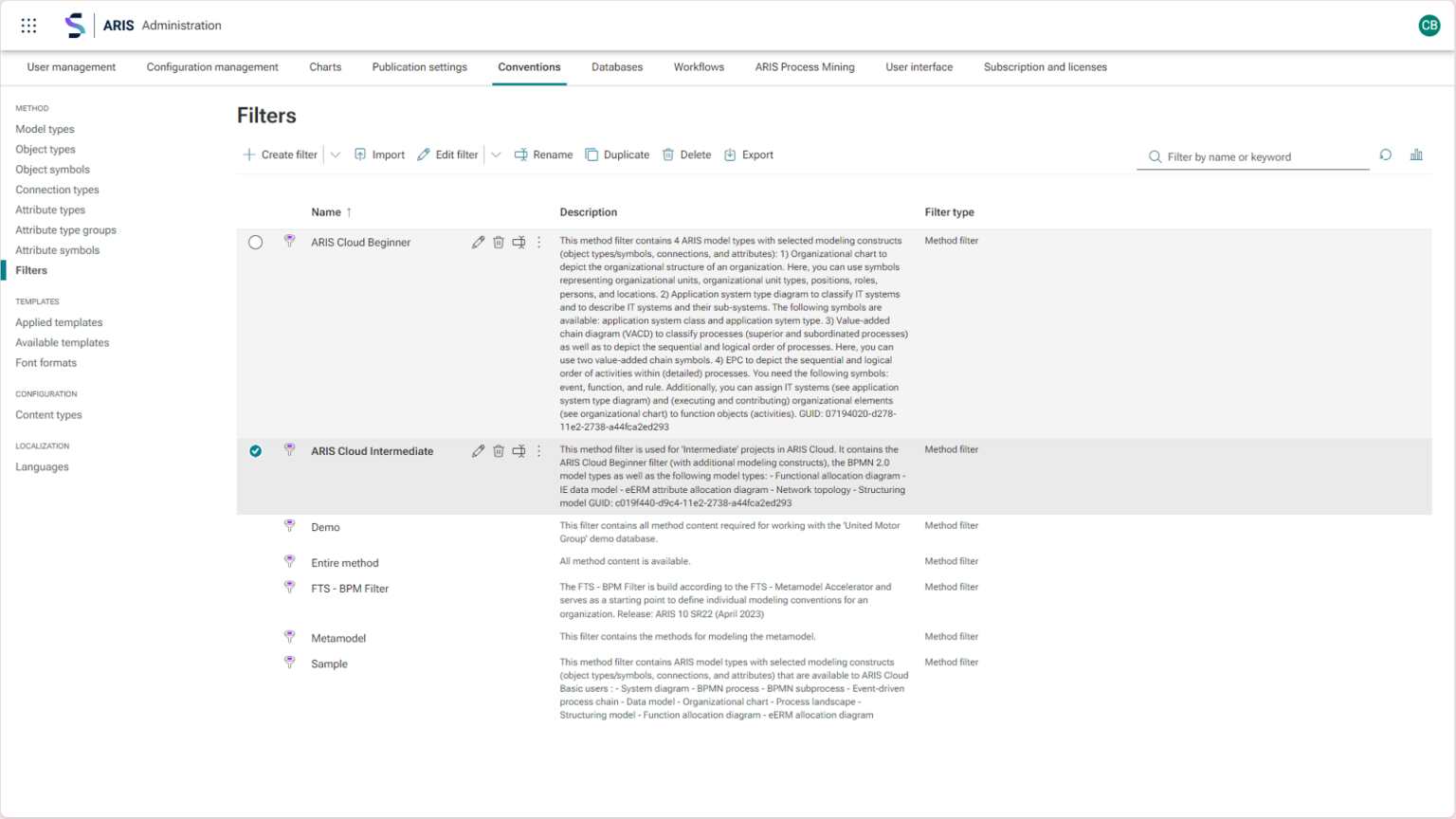The height and width of the screenshot is (819, 1456).
Task: Switch to the Databases tab
Action: pos(616,67)
